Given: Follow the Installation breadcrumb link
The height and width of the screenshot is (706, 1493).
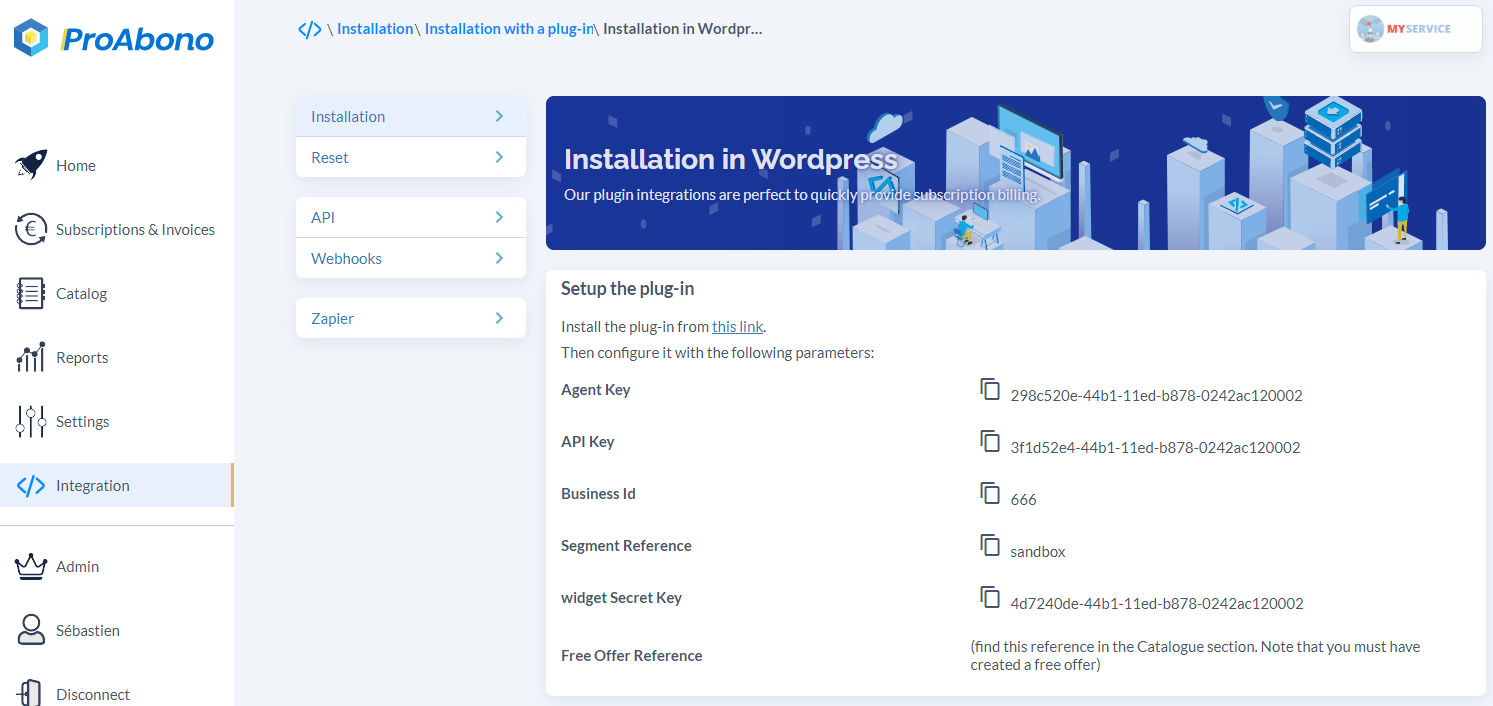Looking at the screenshot, I should coord(375,29).
